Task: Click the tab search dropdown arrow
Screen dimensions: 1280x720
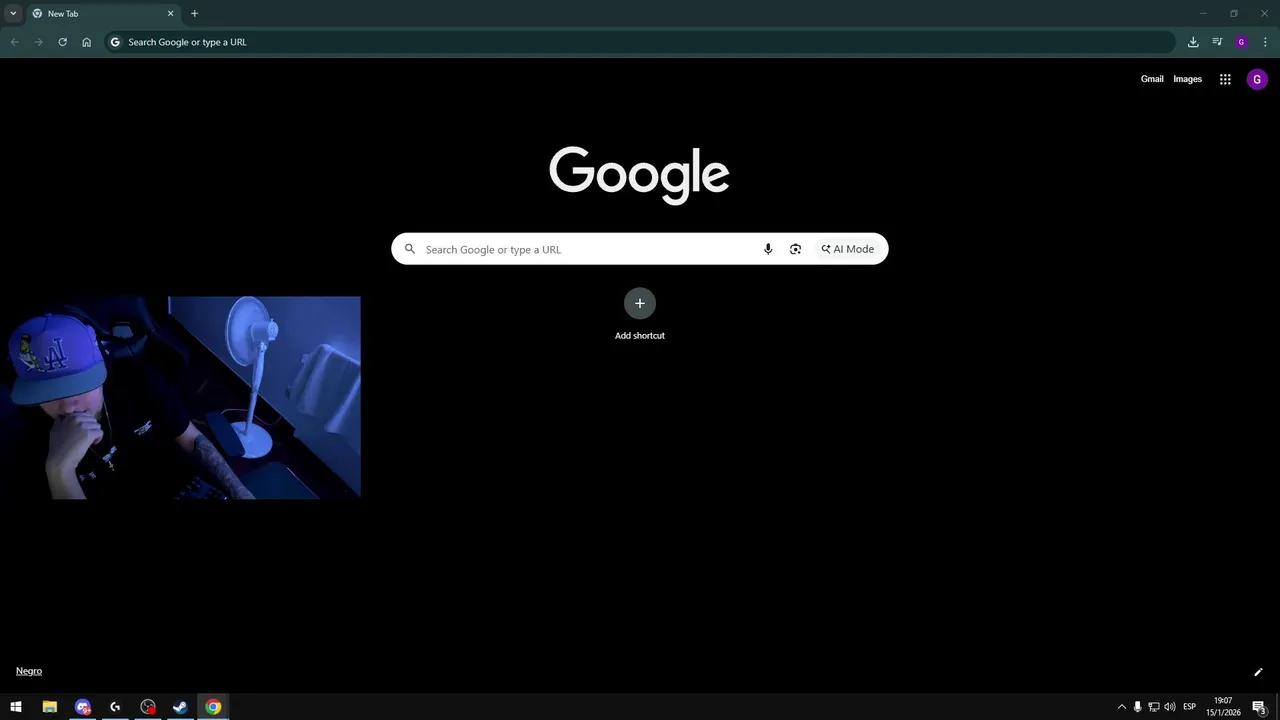Action: point(13,13)
